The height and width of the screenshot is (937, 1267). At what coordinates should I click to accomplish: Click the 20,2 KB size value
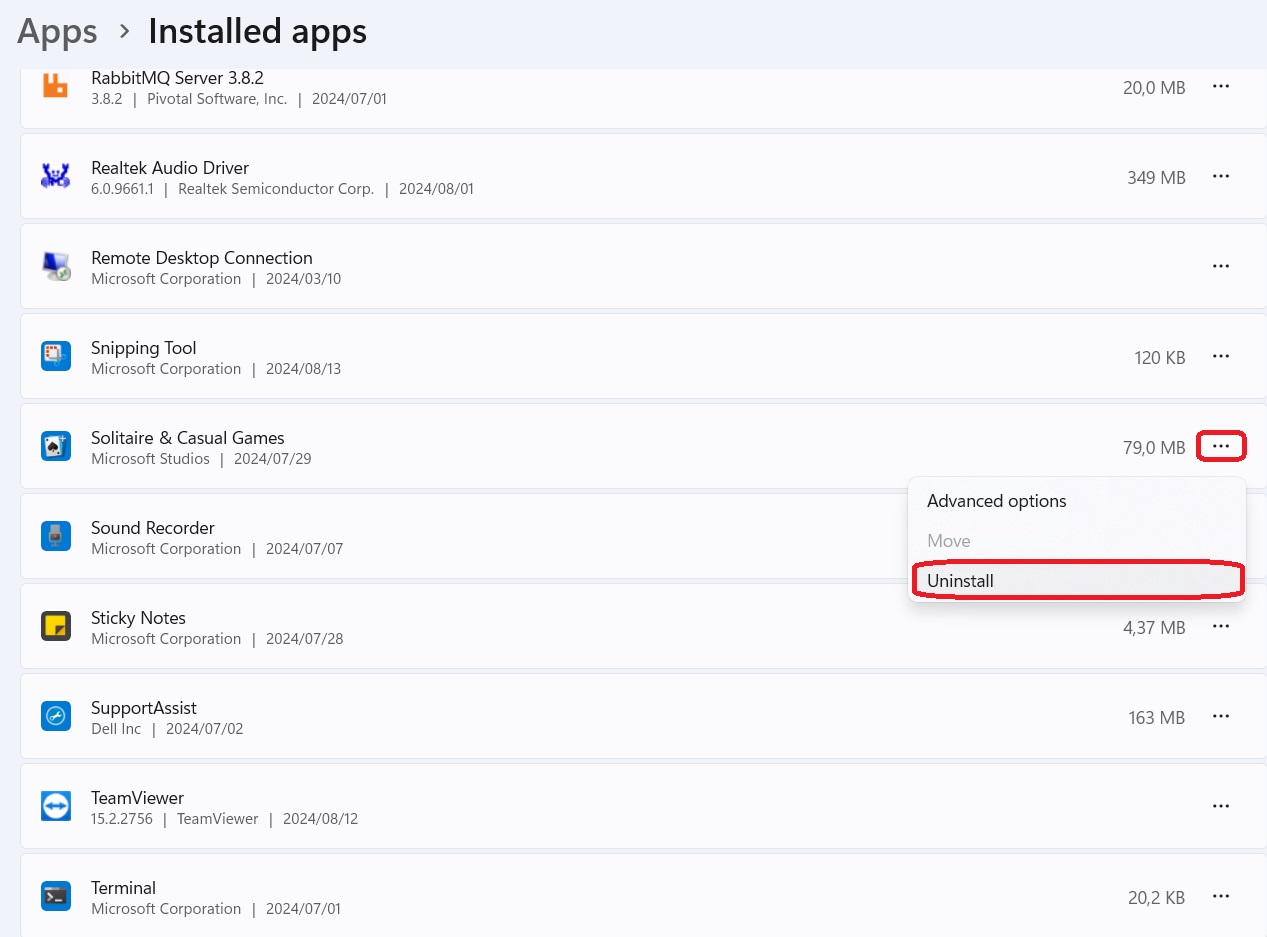[1157, 898]
